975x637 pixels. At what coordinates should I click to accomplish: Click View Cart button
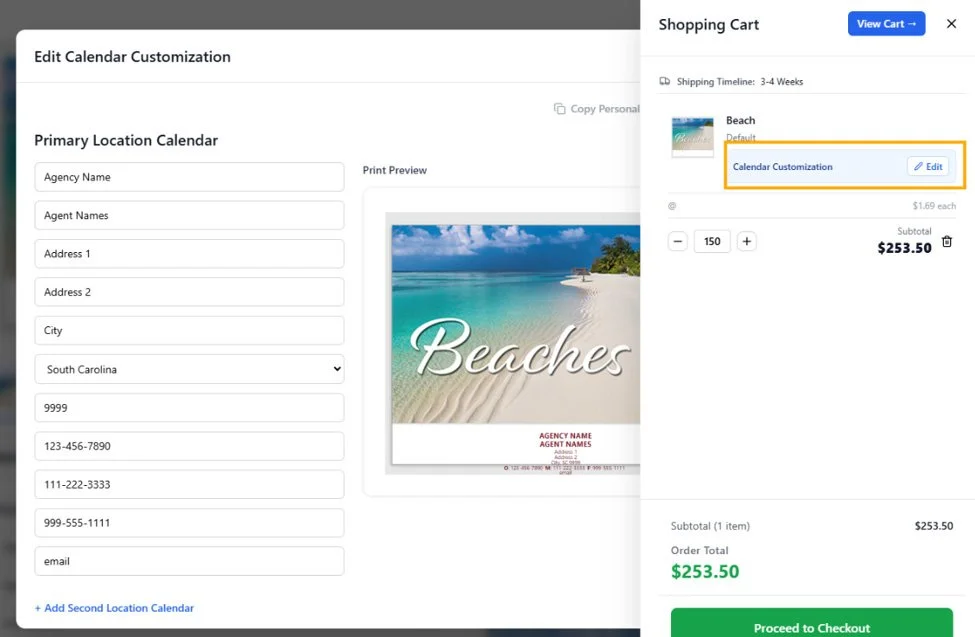pos(886,24)
